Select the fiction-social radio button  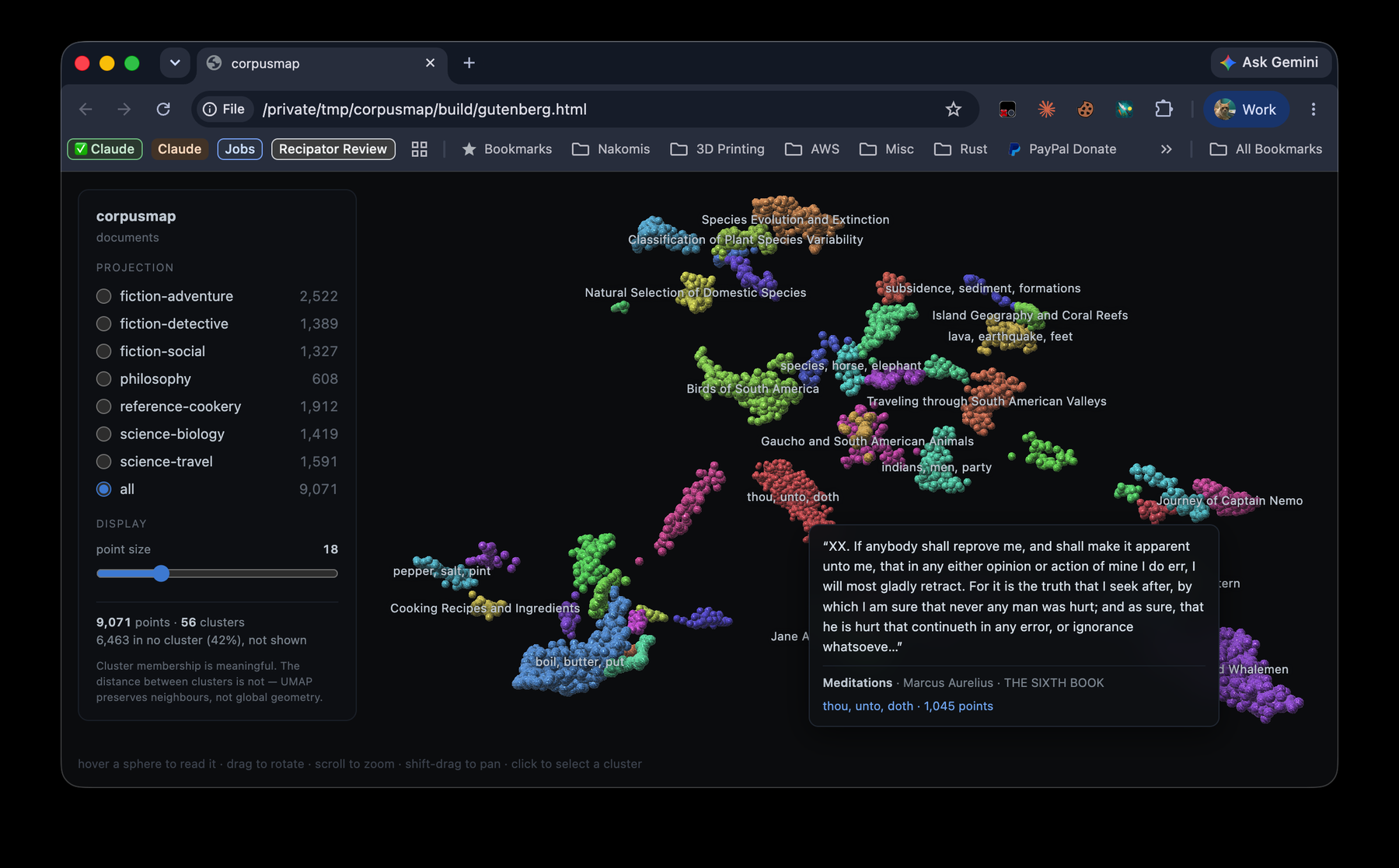click(x=103, y=351)
